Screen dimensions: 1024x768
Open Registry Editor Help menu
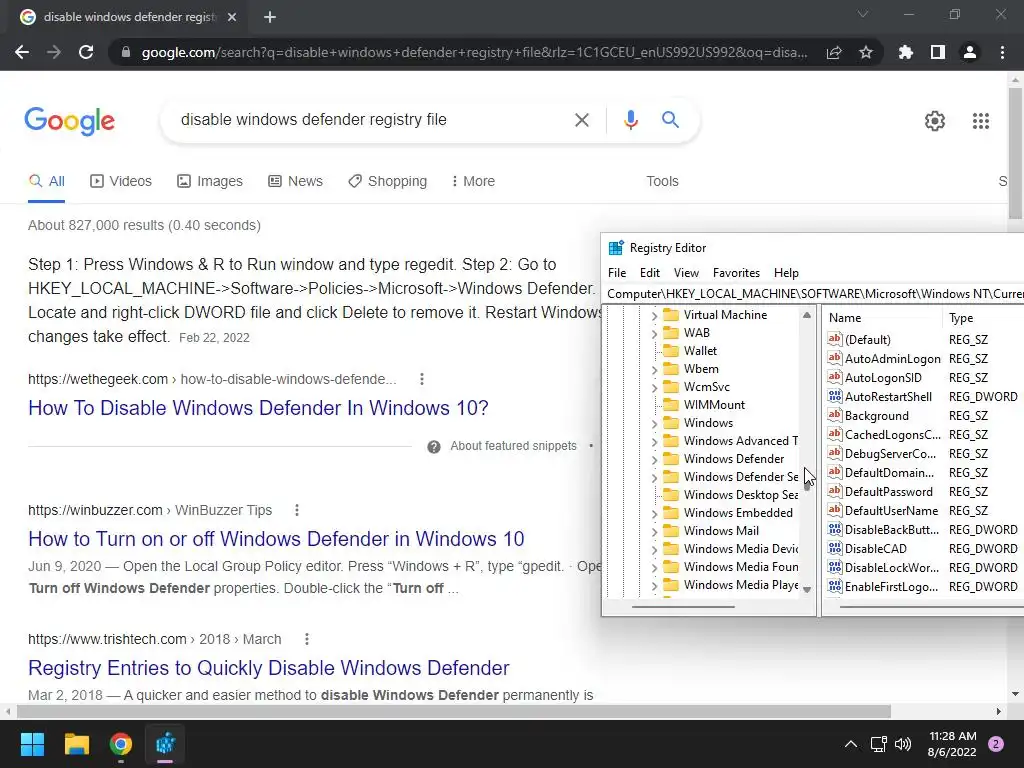[786, 273]
